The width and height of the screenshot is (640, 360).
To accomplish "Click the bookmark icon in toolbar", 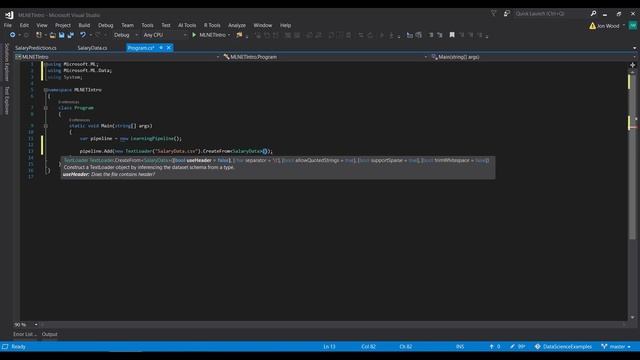I will pos(452,35).
